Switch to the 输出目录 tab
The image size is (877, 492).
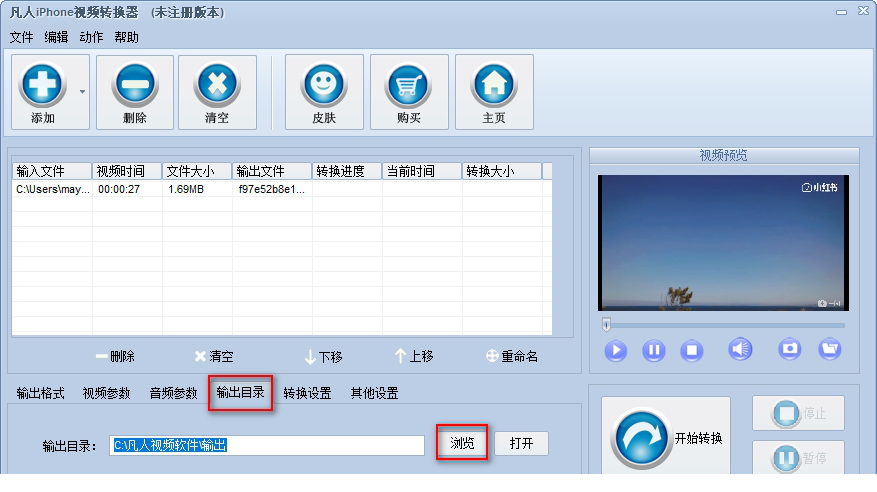pyautogui.click(x=241, y=393)
